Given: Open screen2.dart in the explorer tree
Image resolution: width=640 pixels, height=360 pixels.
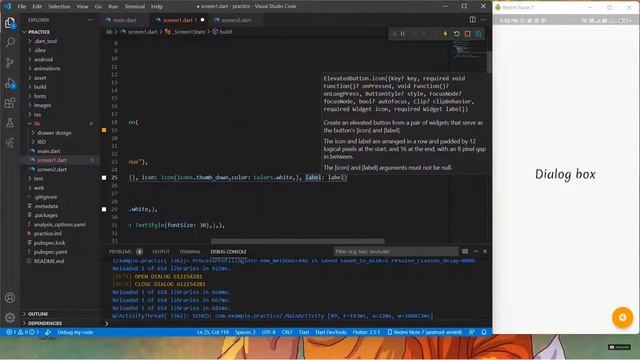Looking at the screenshot, I should coord(51,170).
